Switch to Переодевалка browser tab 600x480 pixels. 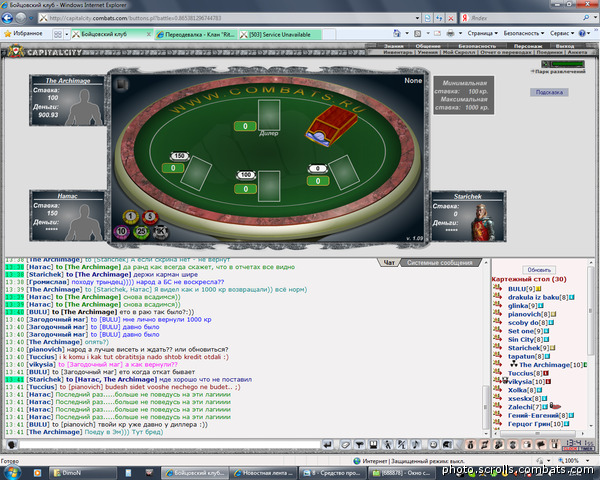tap(196, 34)
